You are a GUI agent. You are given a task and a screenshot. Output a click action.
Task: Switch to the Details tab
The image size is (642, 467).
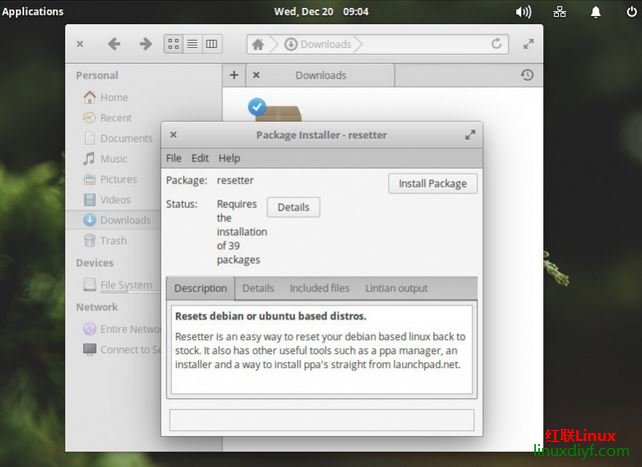258,288
